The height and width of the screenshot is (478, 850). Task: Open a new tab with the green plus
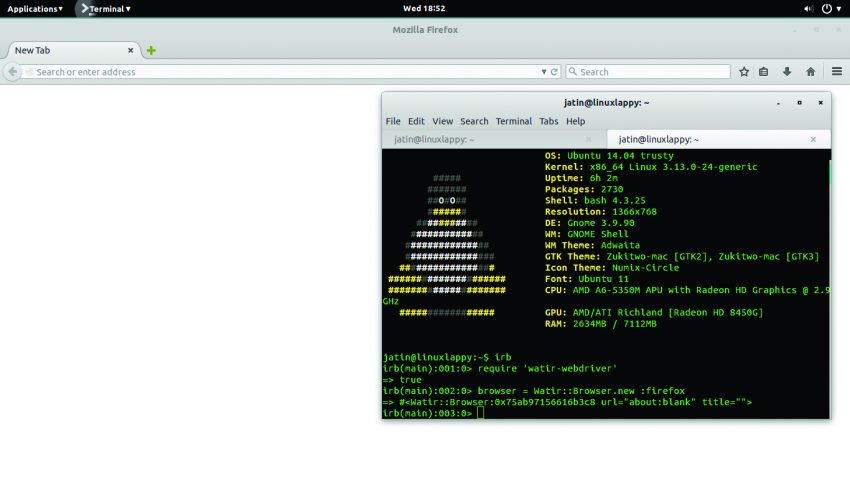[151, 50]
